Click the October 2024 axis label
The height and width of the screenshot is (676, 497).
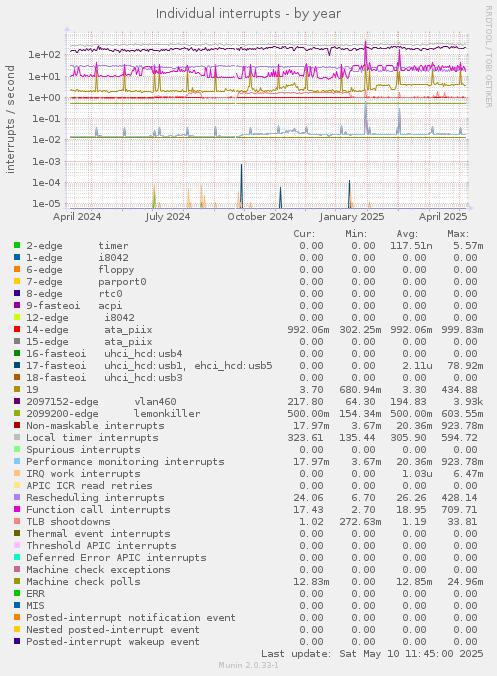coord(260,216)
